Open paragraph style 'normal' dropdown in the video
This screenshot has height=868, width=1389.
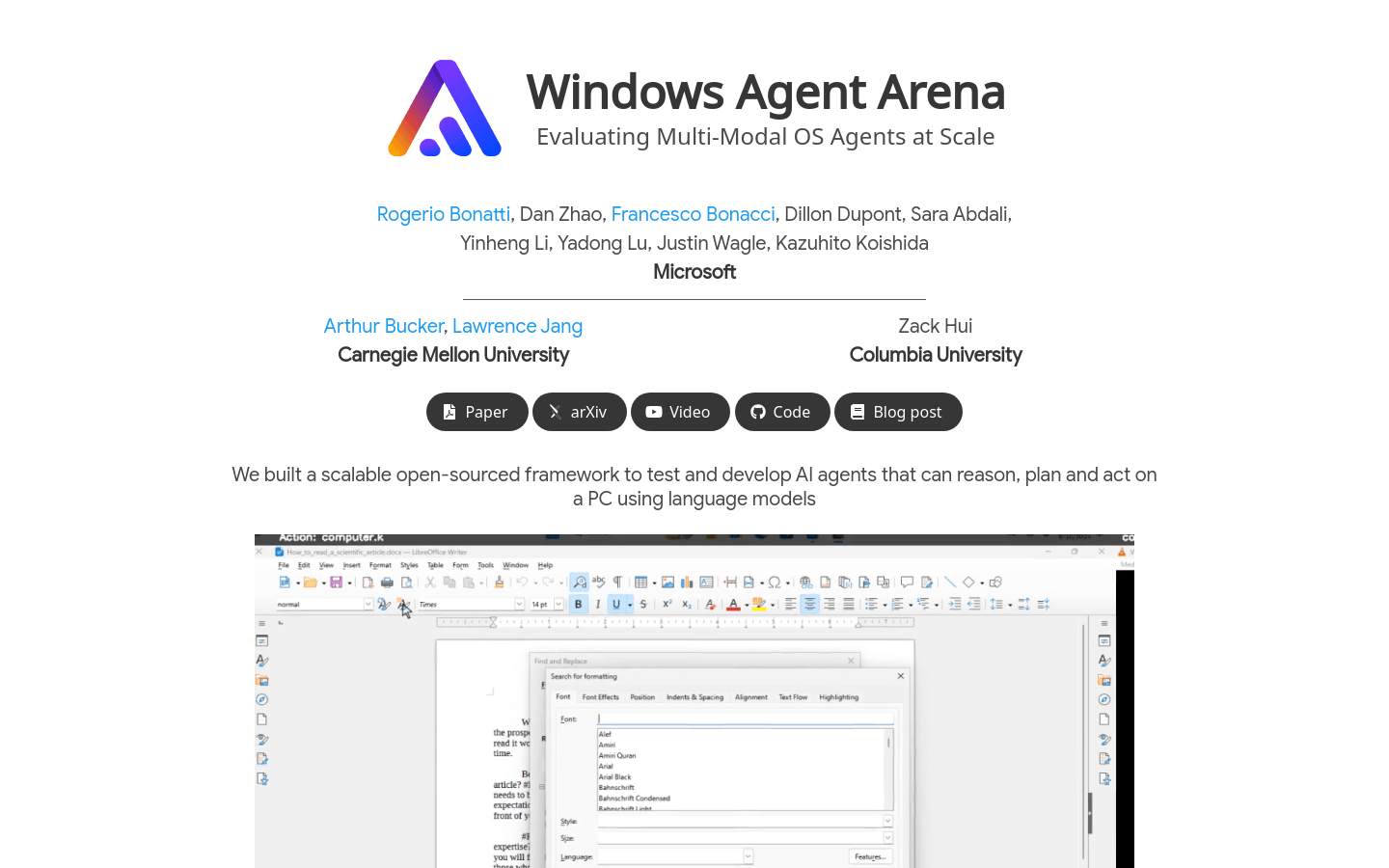(368, 605)
